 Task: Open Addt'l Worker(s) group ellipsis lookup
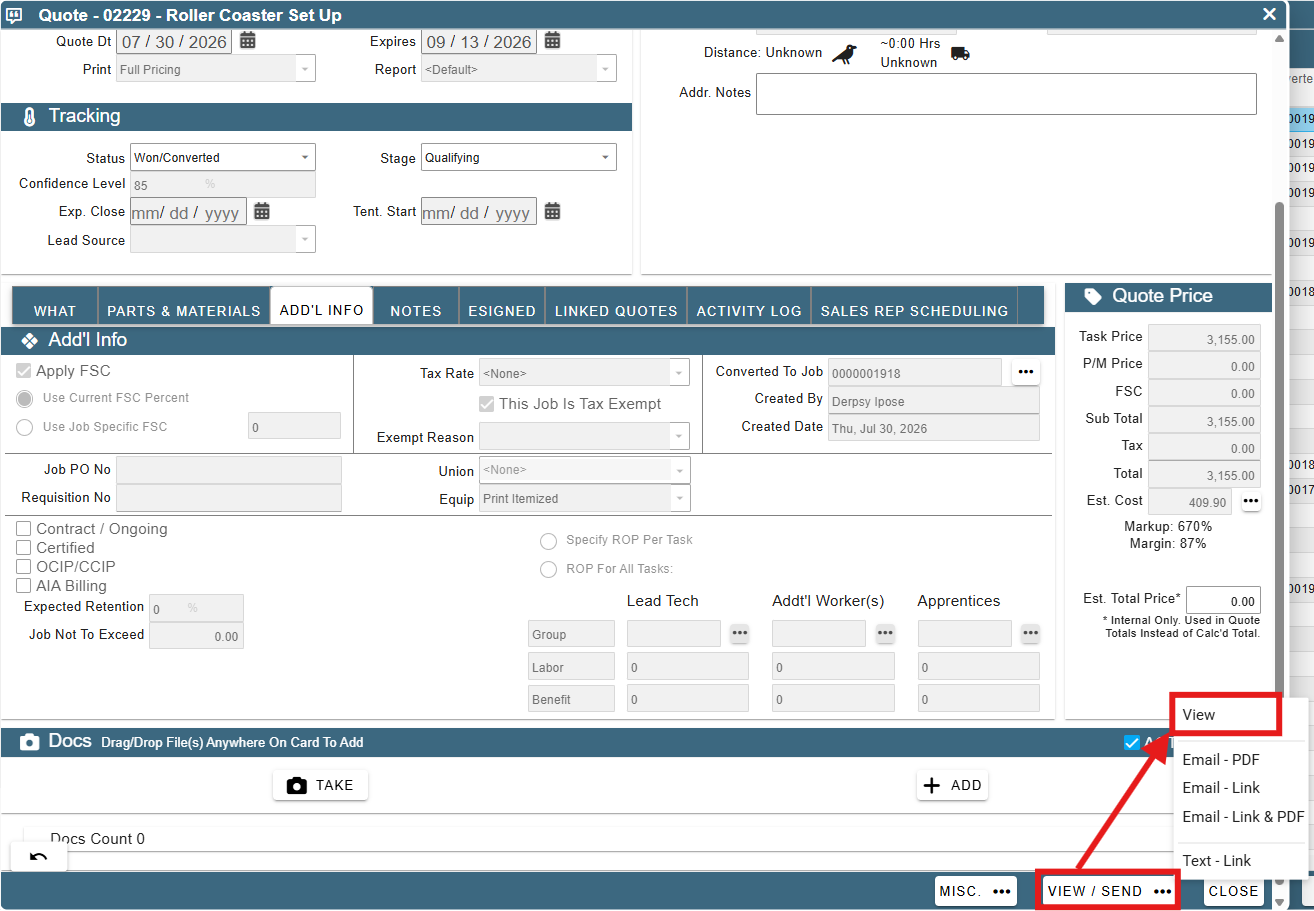[x=885, y=633]
